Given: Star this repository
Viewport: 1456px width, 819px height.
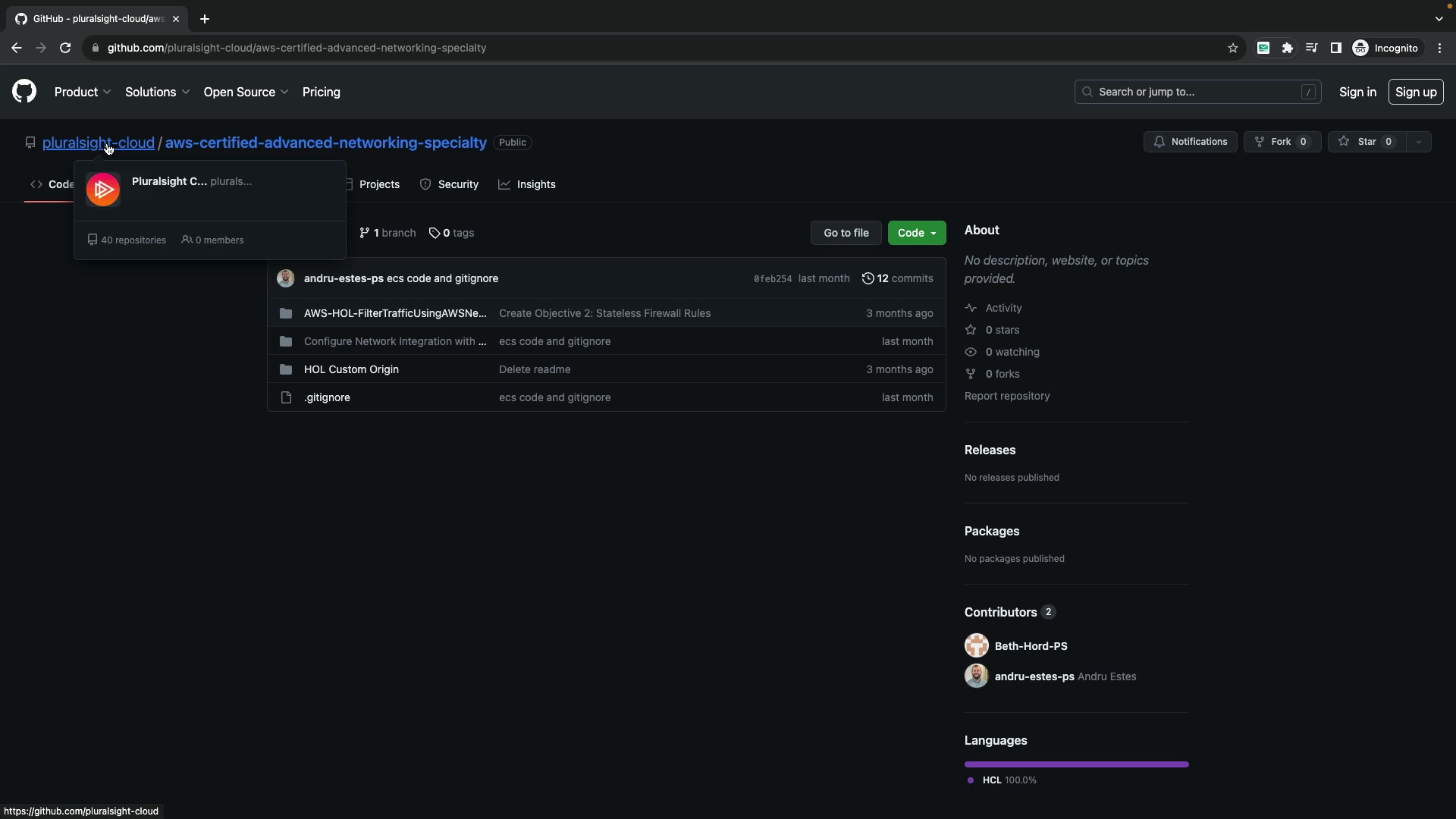Looking at the screenshot, I should pyautogui.click(x=1366, y=142).
